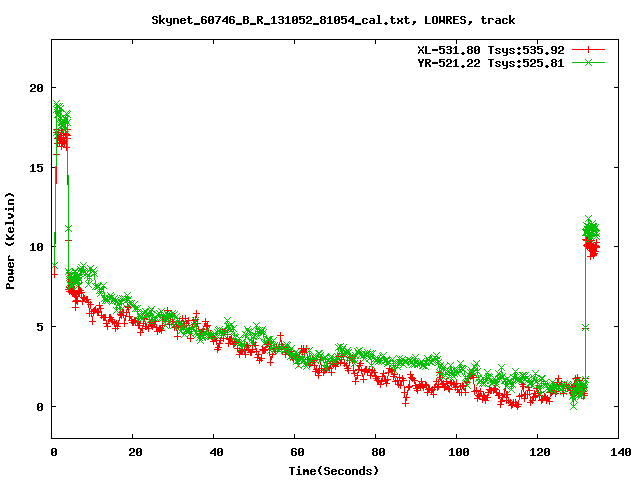Click the x-axis tick label 120

click(x=539, y=452)
